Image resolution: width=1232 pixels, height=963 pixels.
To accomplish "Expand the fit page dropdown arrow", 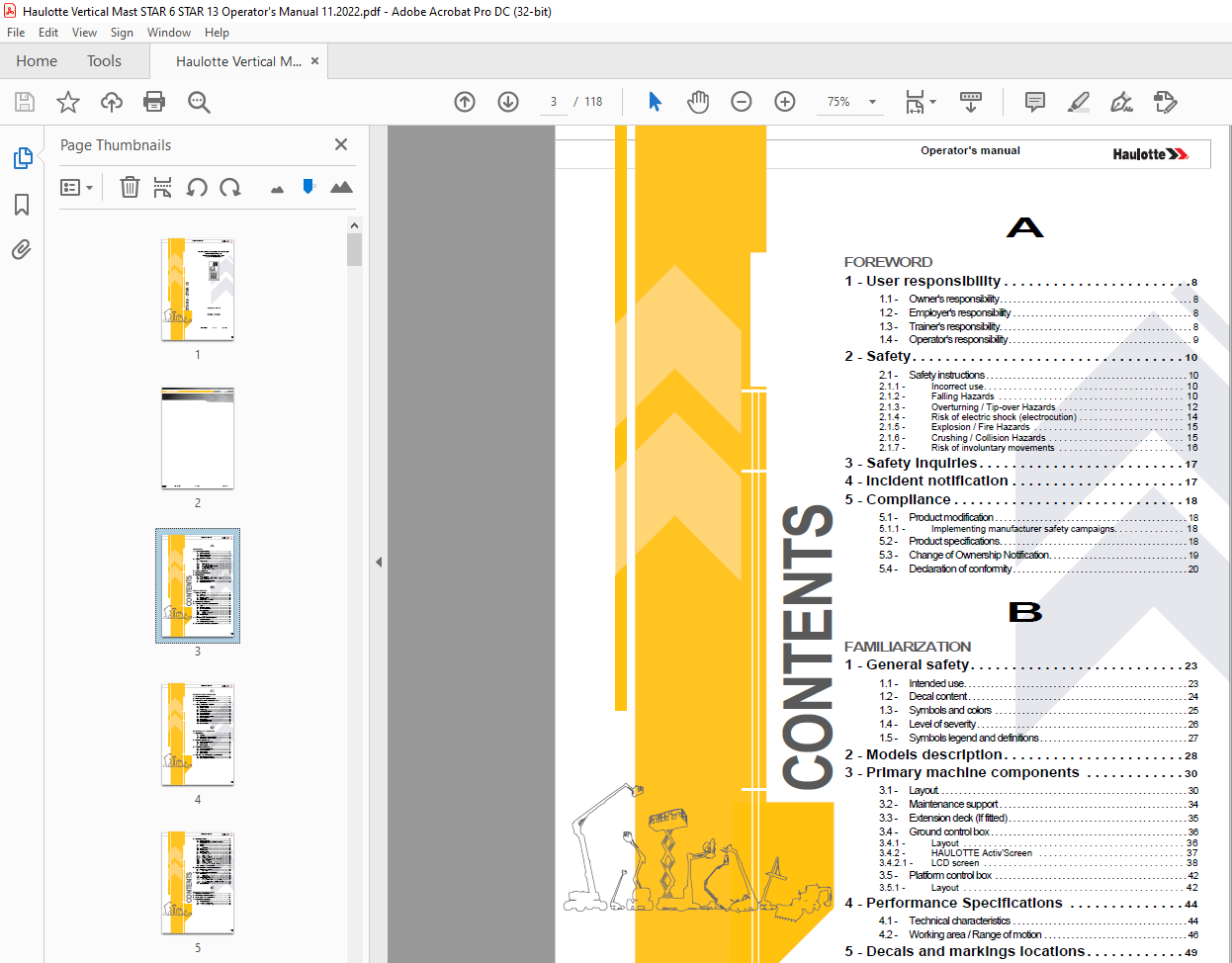I will point(932,102).
